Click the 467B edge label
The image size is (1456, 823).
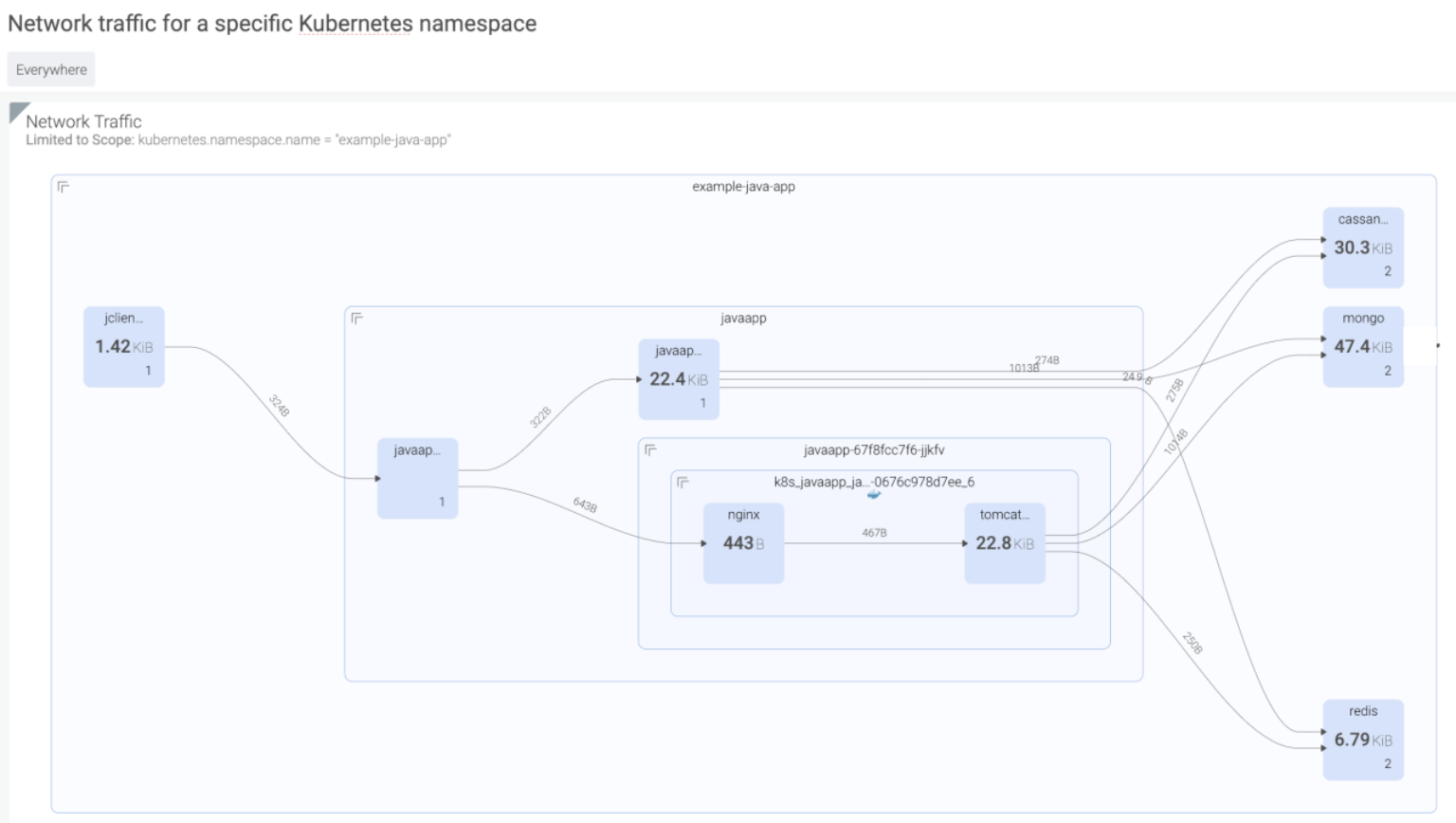874,533
